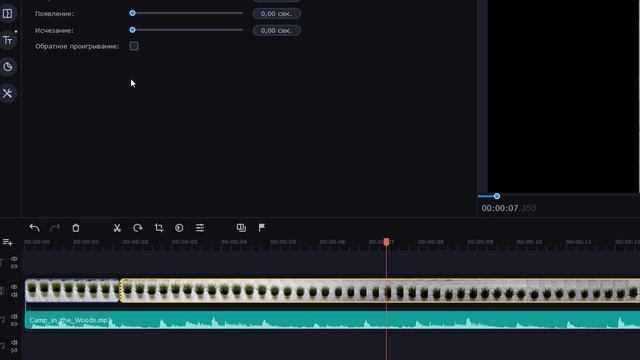The image size is (640, 360).
Task: Open the More Tools tab
Action: pos(8,93)
